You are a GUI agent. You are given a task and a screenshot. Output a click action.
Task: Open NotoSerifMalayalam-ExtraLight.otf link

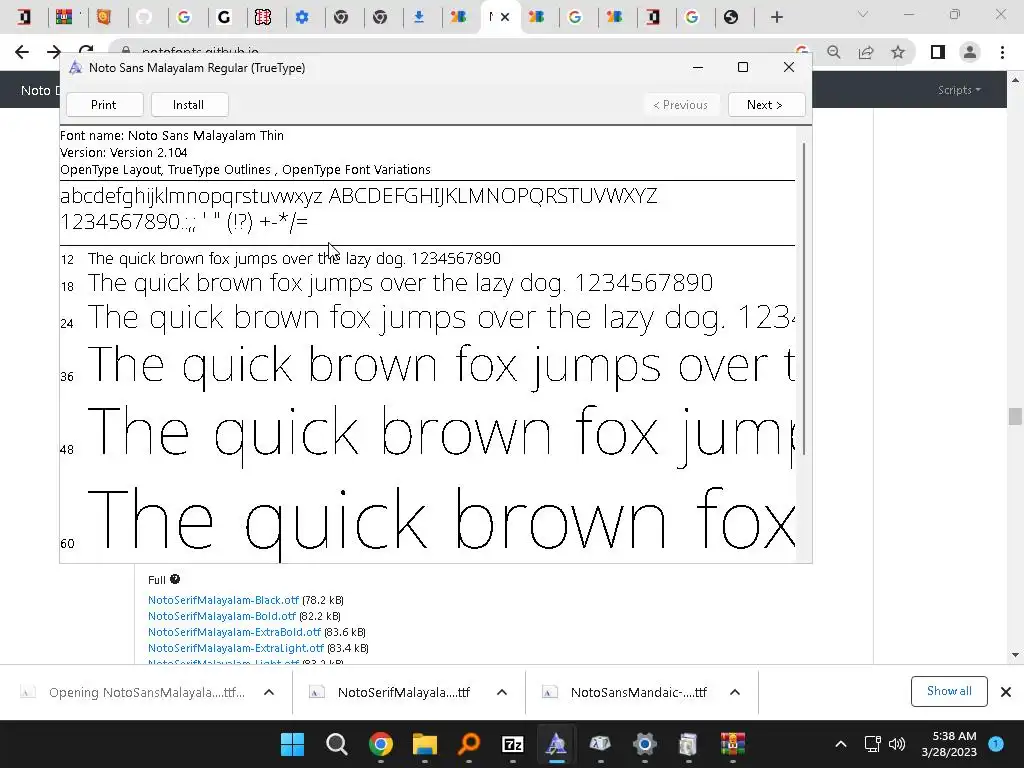coord(236,648)
